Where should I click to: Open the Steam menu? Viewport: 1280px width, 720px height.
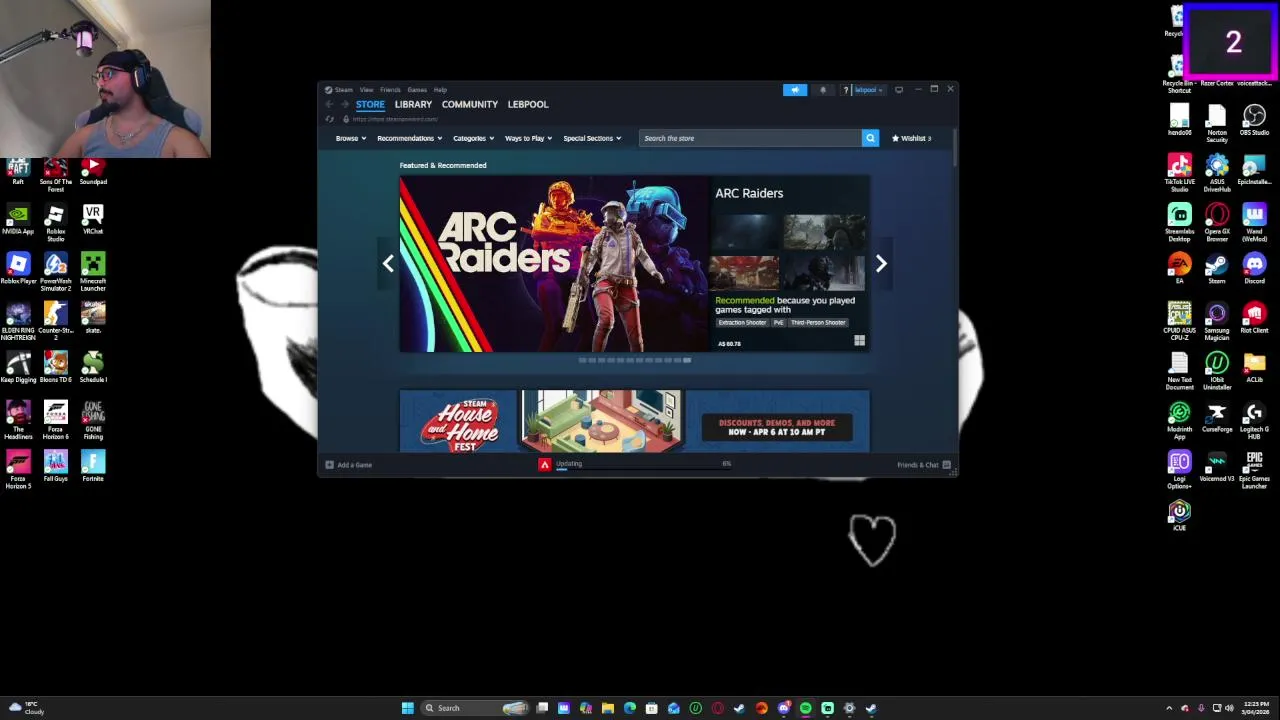[343, 90]
